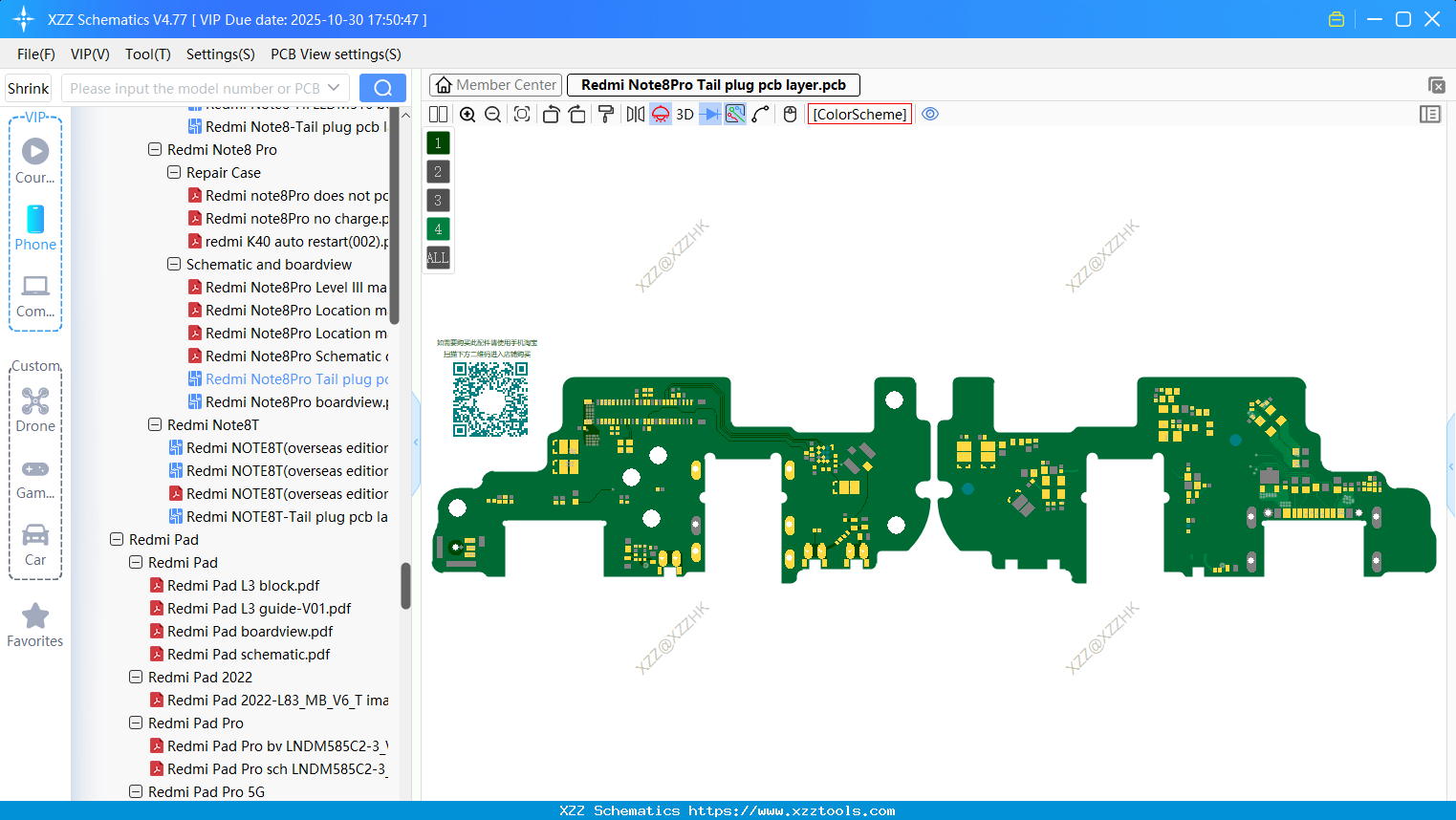Fit the board to the screen
Screen dimensions: 1456x820
point(522,115)
